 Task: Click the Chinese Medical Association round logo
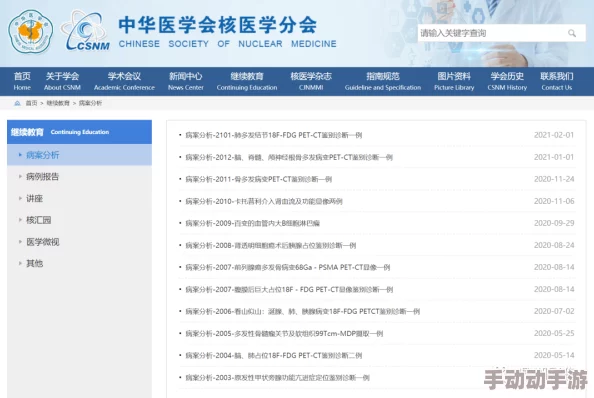[31, 32]
